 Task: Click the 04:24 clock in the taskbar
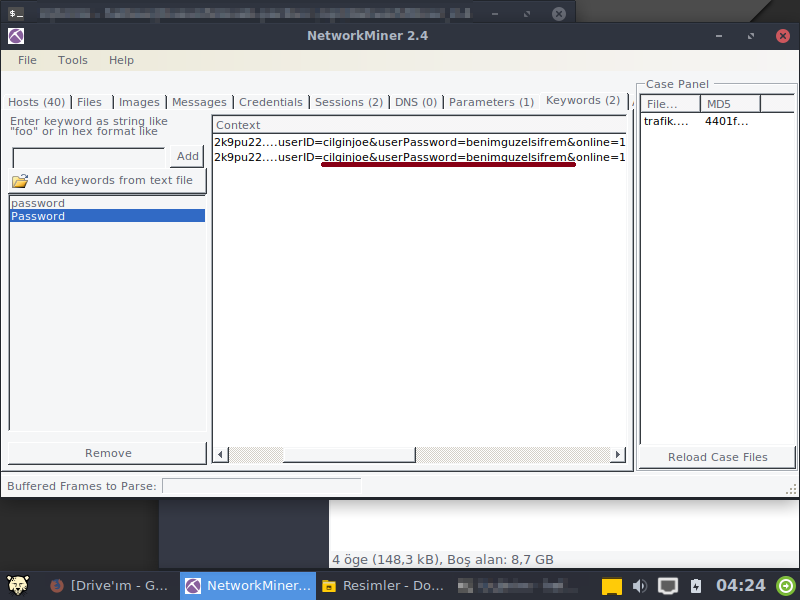(741, 585)
